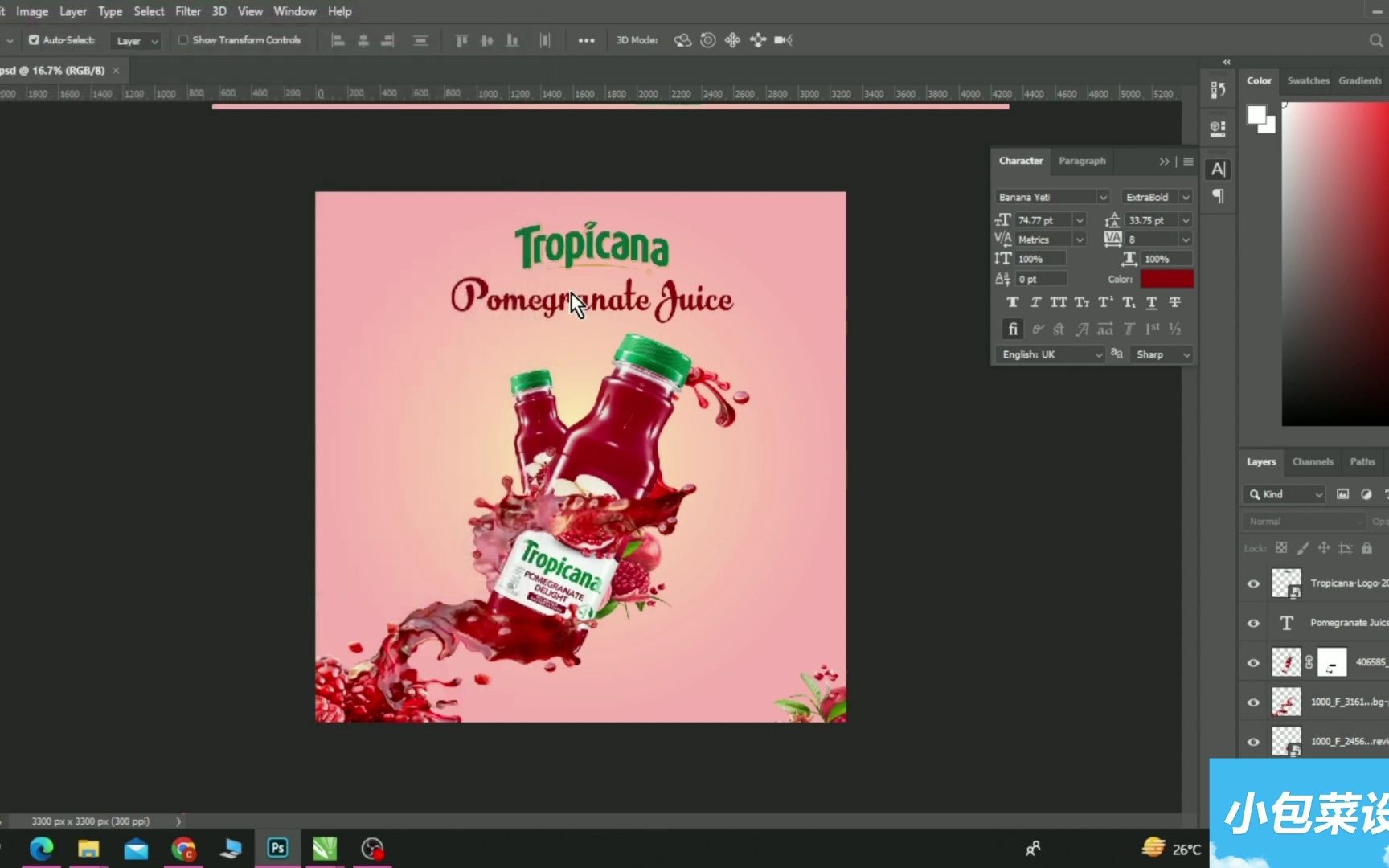This screenshot has height=868, width=1389.
Task: Open the Filter menu
Action: (188, 11)
